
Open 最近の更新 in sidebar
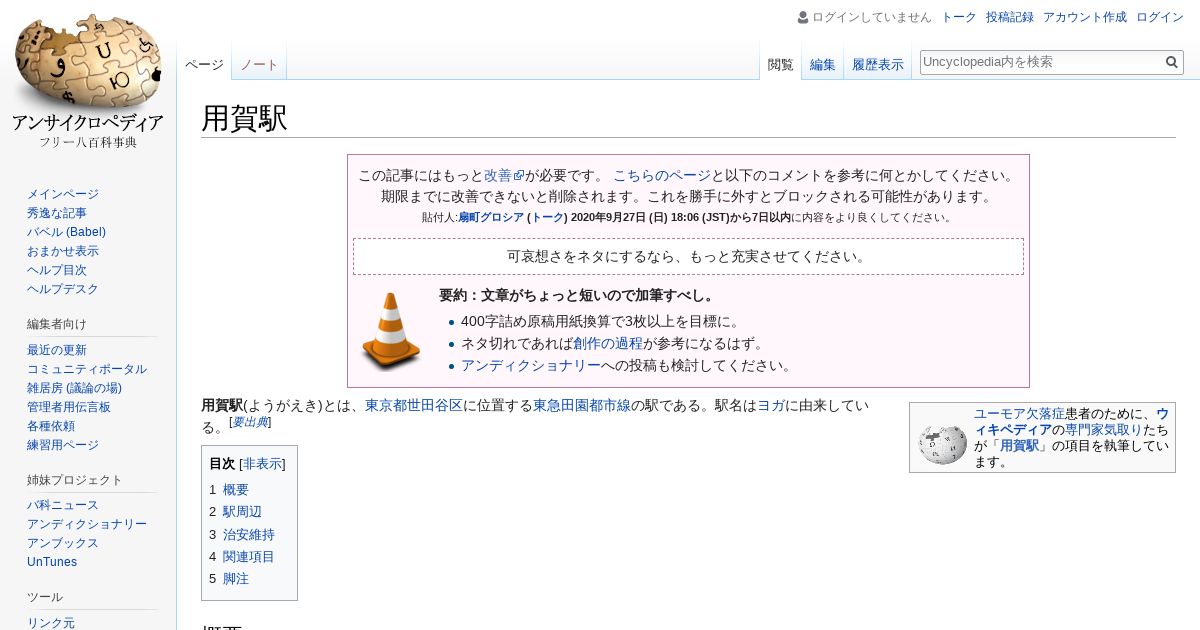pyautogui.click(x=57, y=350)
